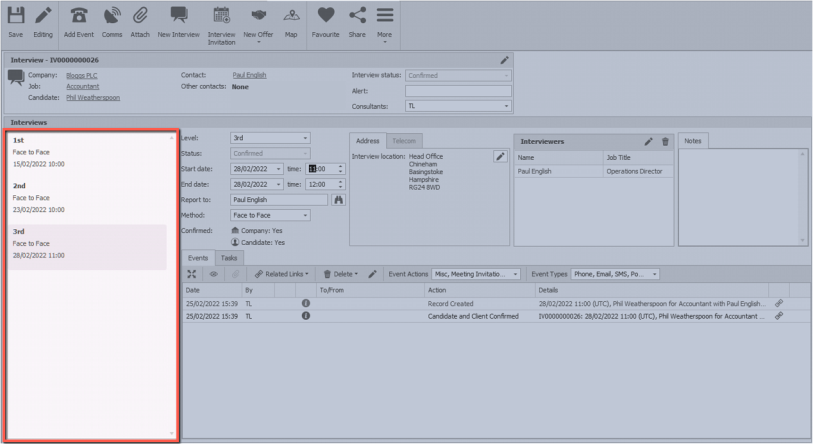This screenshot has height=444, width=813.
Task: Search Report to with binoculars icon
Action: click(338, 200)
